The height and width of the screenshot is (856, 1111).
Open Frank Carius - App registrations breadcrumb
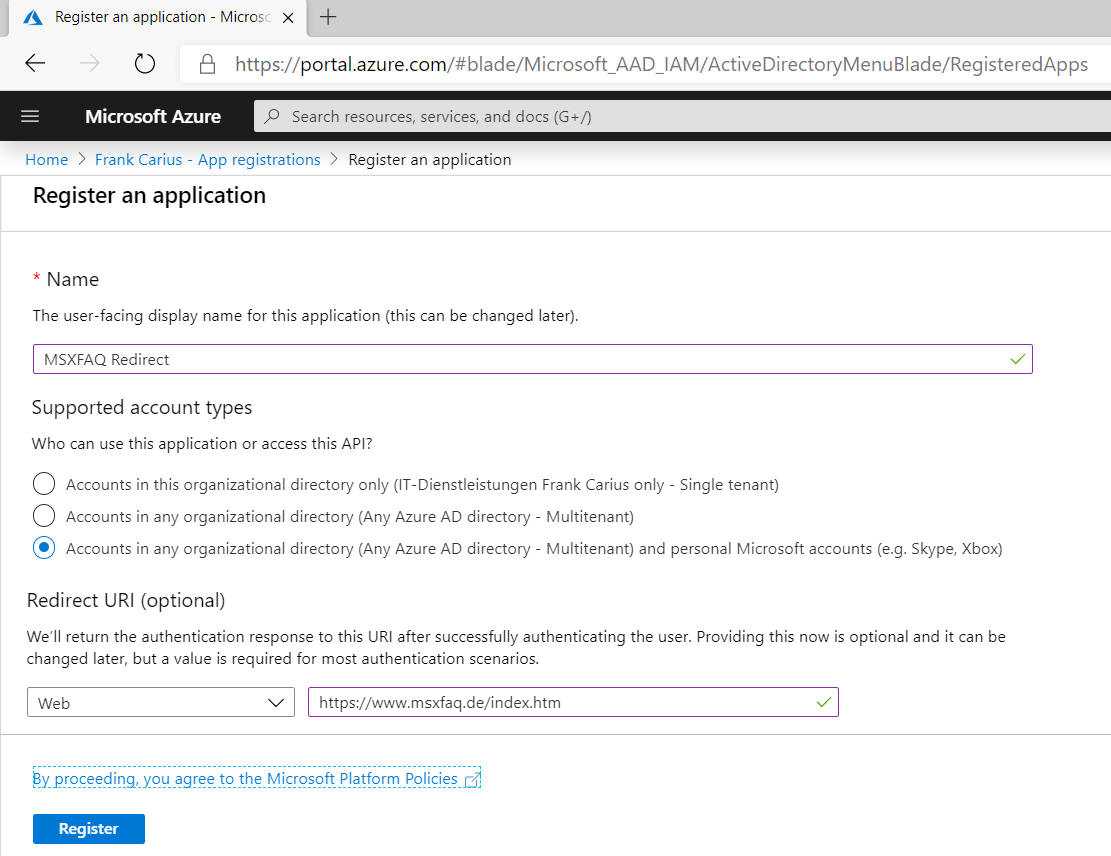(x=208, y=159)
